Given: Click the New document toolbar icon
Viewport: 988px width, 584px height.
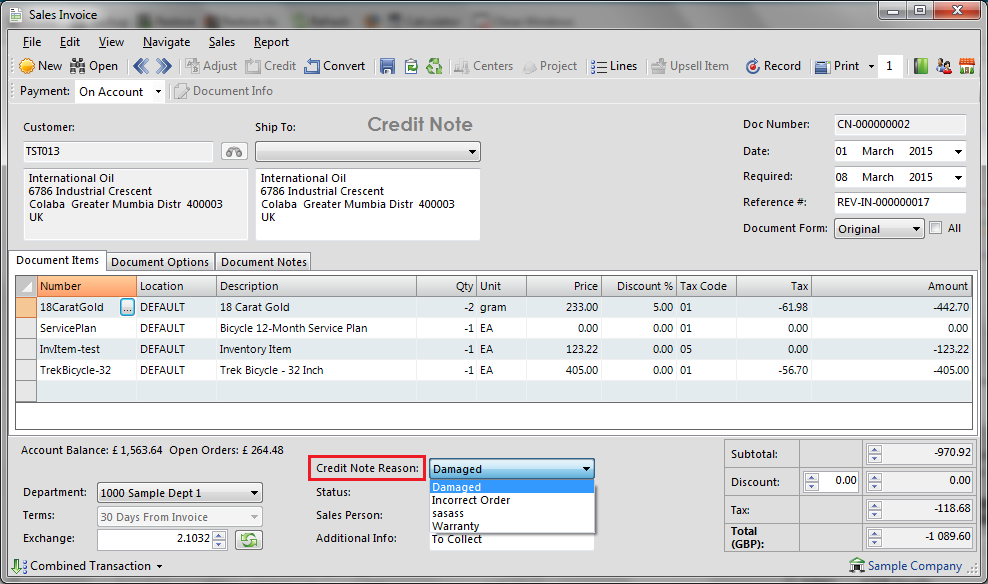Looking at the screenshot, I should click(40, 66).
